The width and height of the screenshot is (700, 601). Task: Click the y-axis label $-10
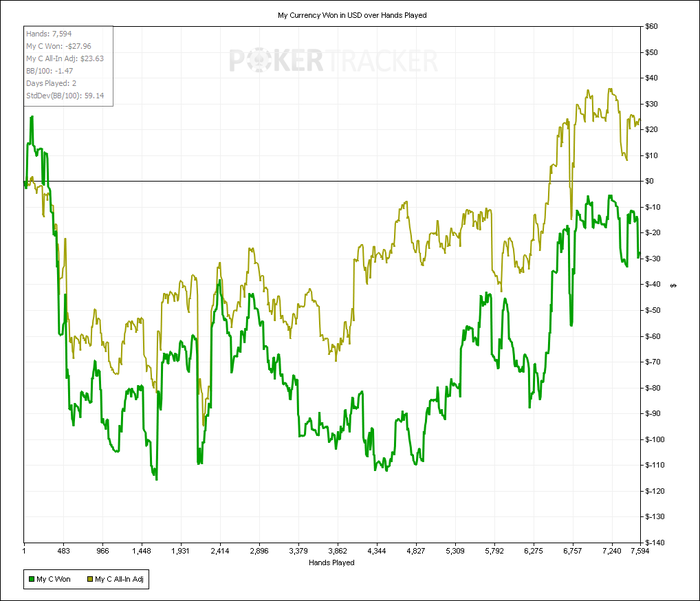tap(653, 207)
